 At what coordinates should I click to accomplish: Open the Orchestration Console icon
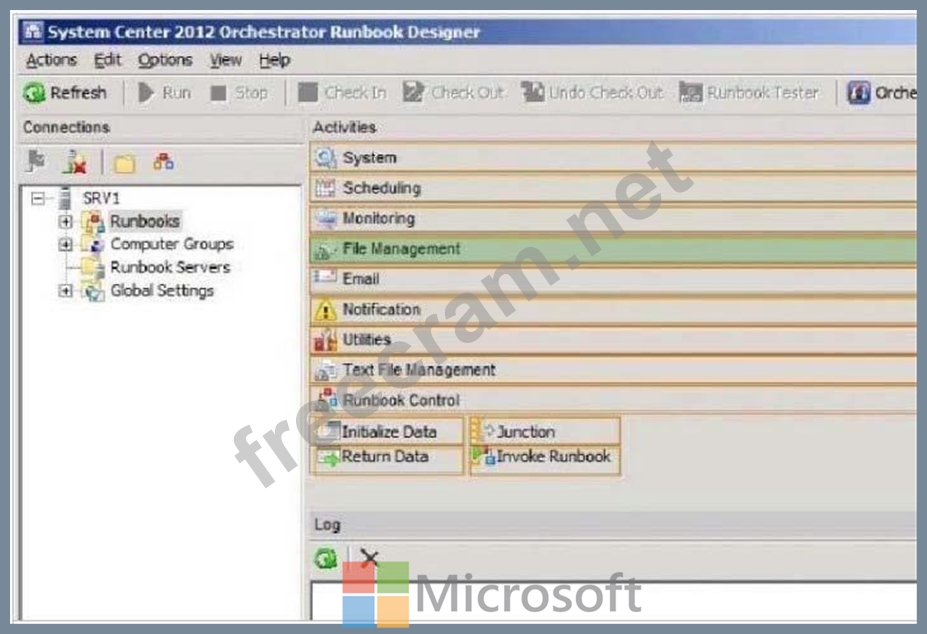click(x=858, y=92)
